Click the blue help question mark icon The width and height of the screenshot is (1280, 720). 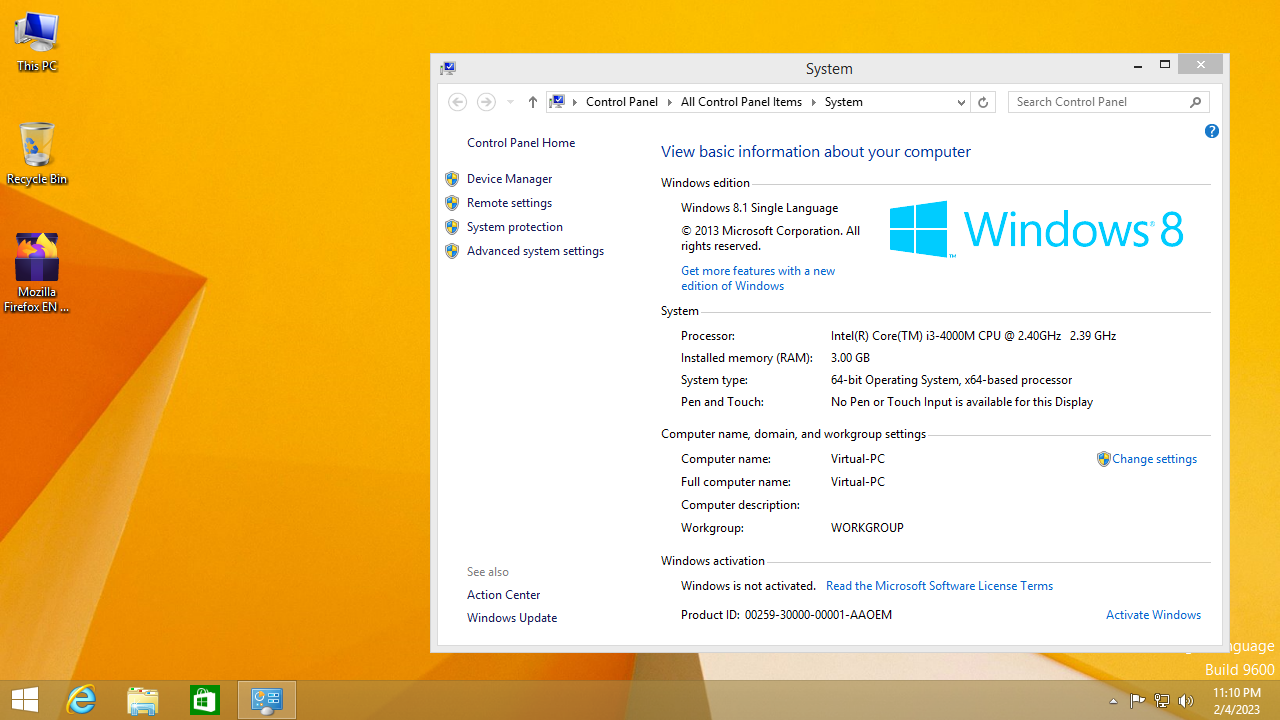[x=1211, y=131]
